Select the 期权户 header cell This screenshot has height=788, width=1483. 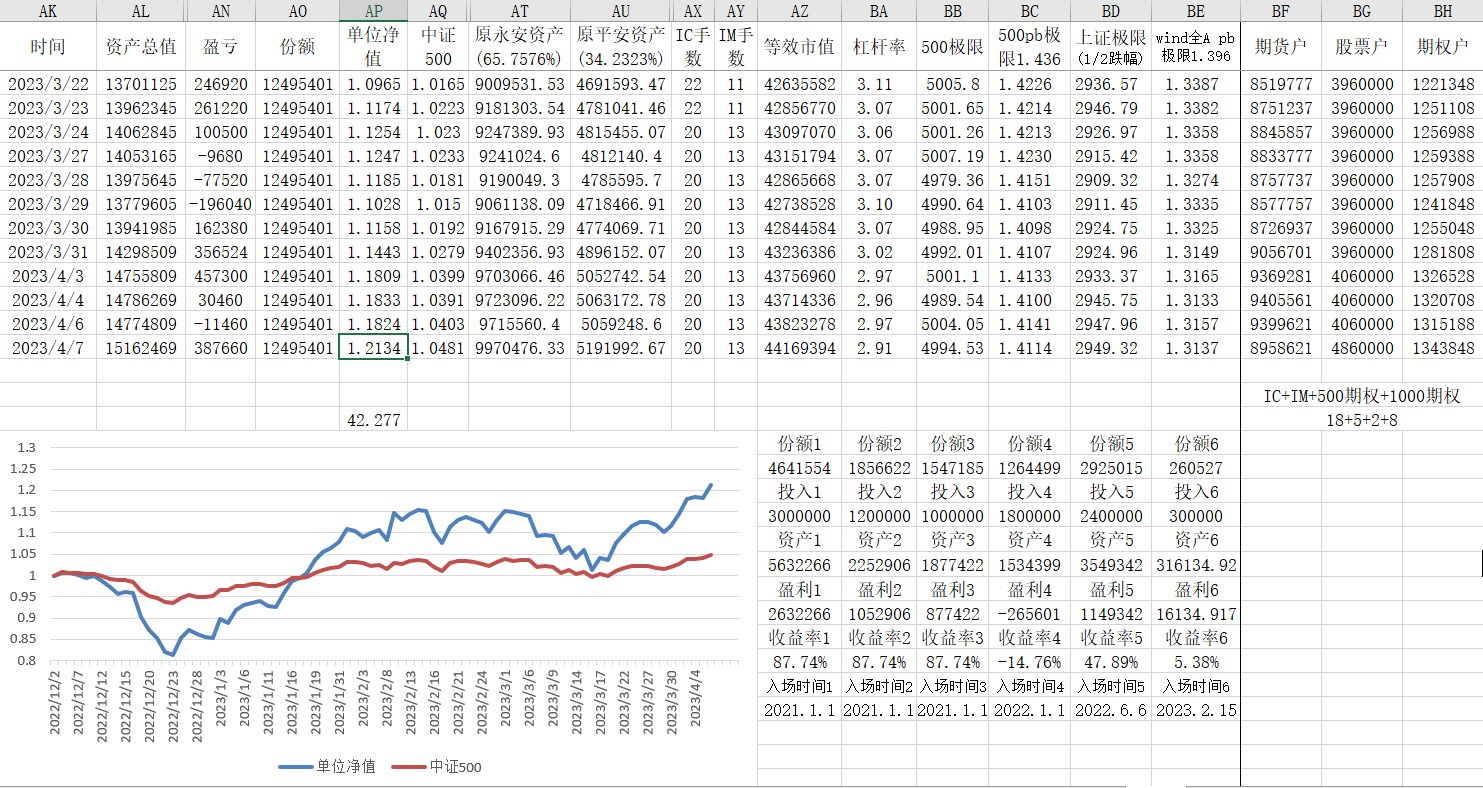tap(1442, 47)
